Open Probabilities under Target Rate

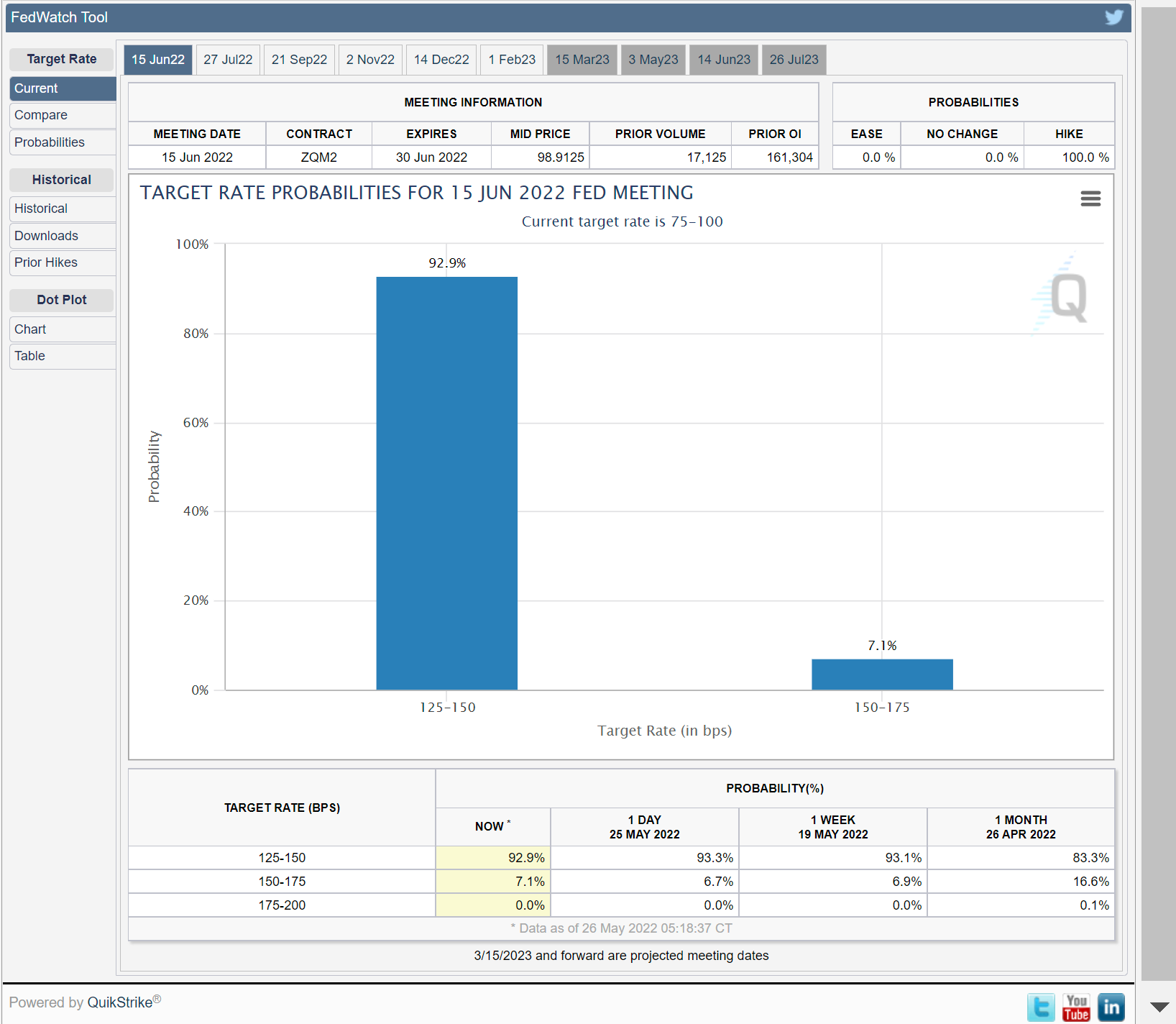pos(50,142)
